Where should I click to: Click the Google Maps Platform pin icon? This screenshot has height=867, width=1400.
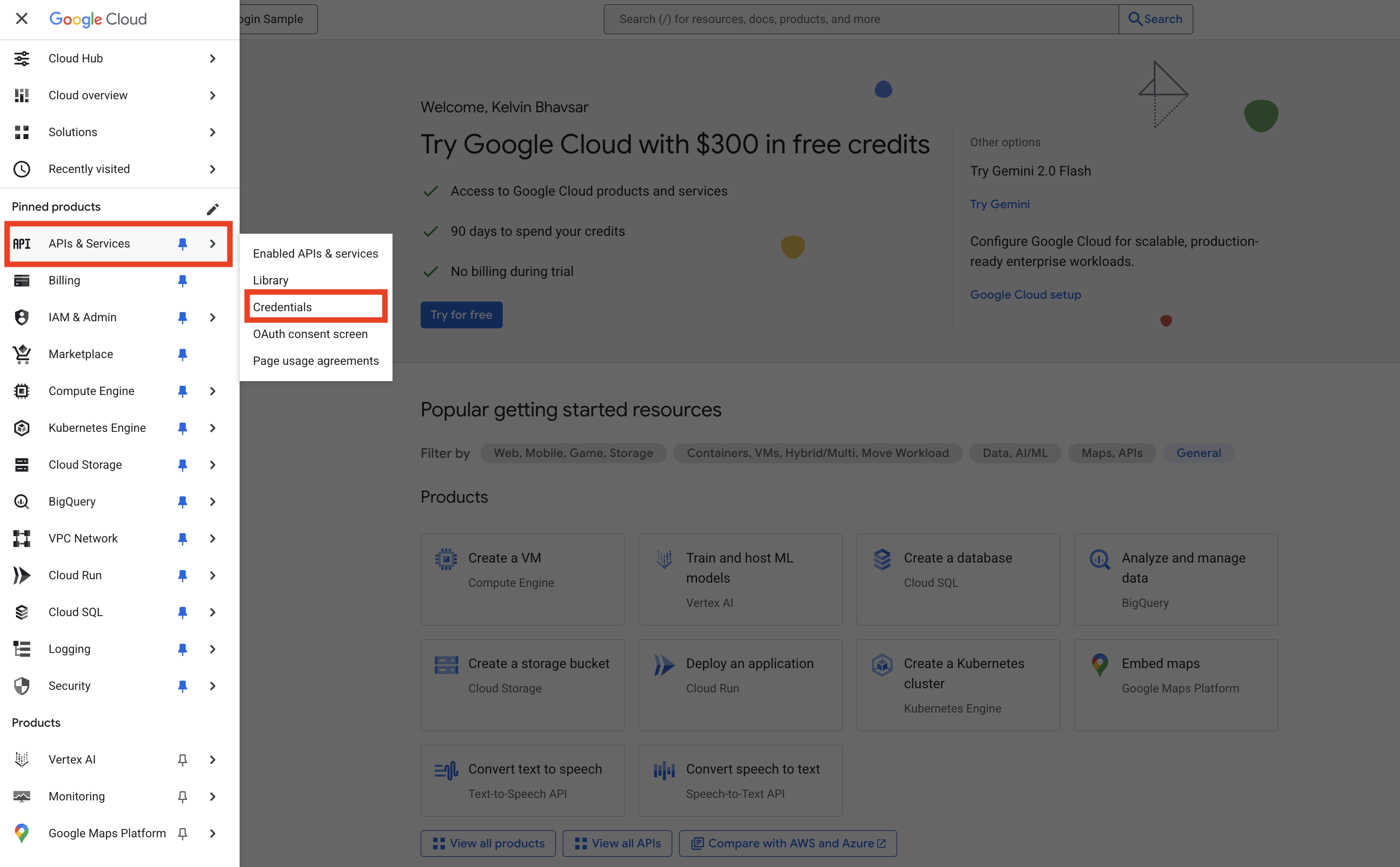pos(22,833)
